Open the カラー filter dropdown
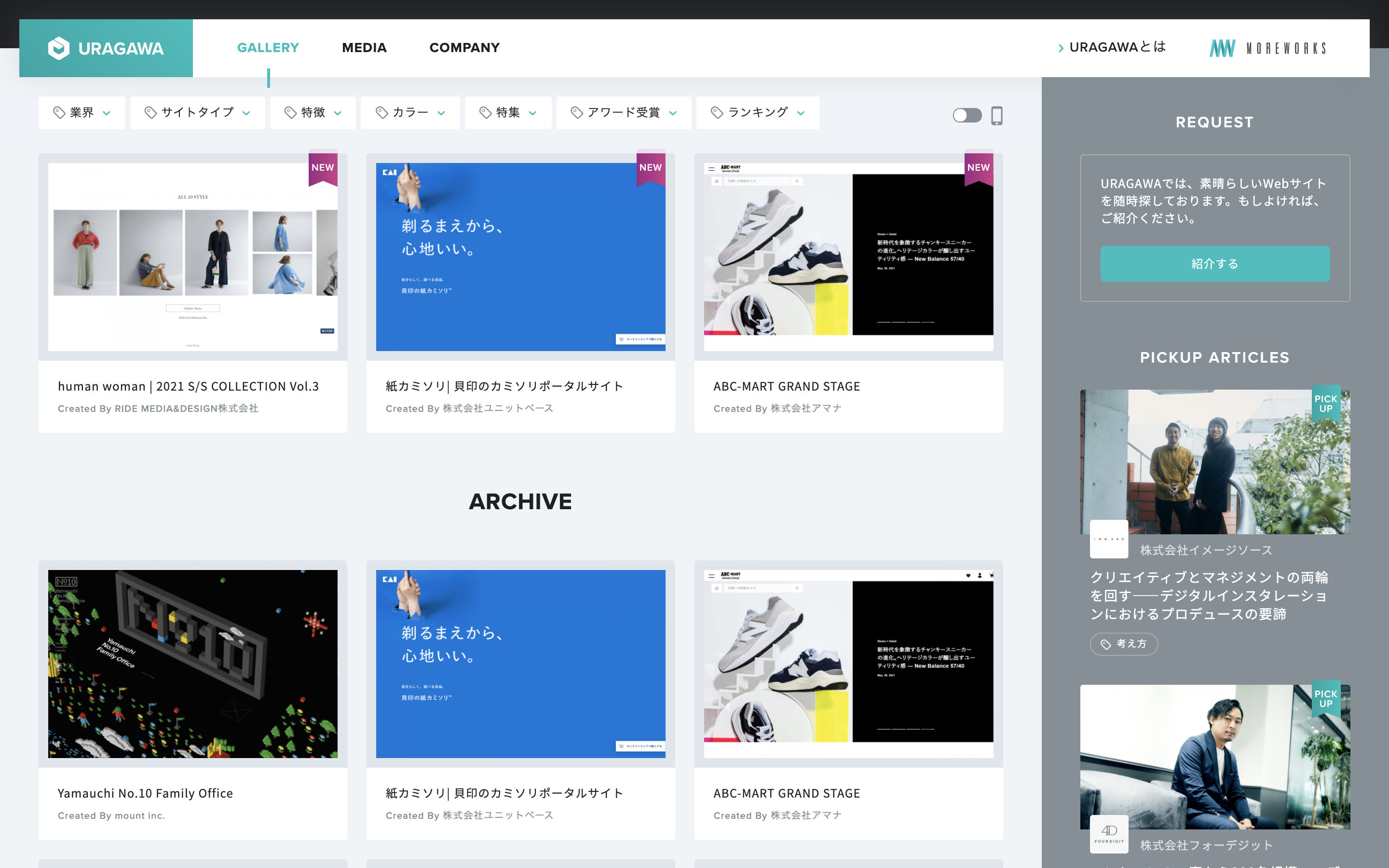This screenshot has width=1389, height=868. click(410, 112)
